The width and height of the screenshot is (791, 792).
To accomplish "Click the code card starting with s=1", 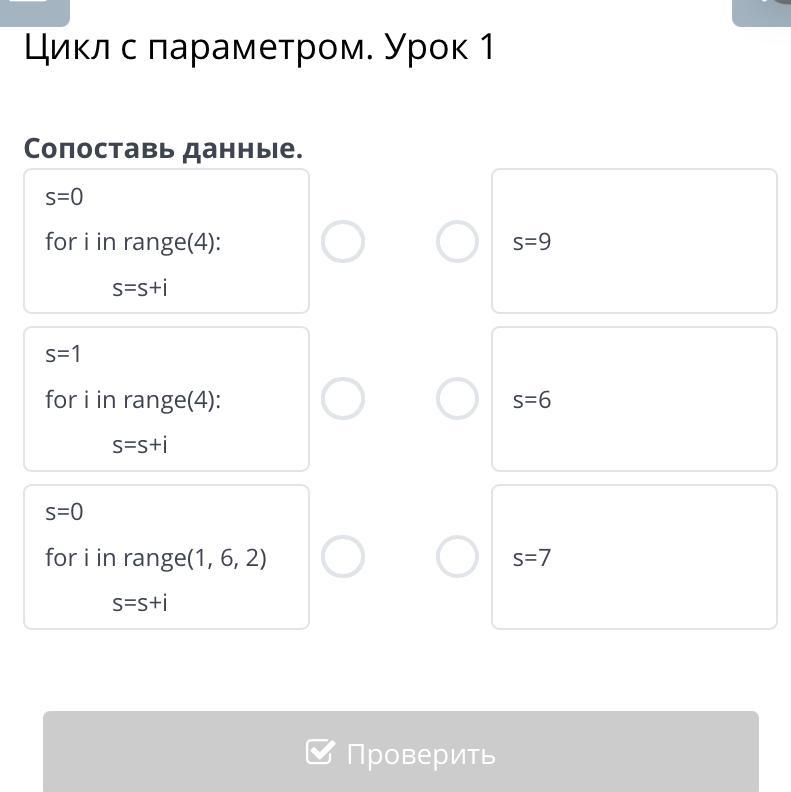I will coord(166,399).
